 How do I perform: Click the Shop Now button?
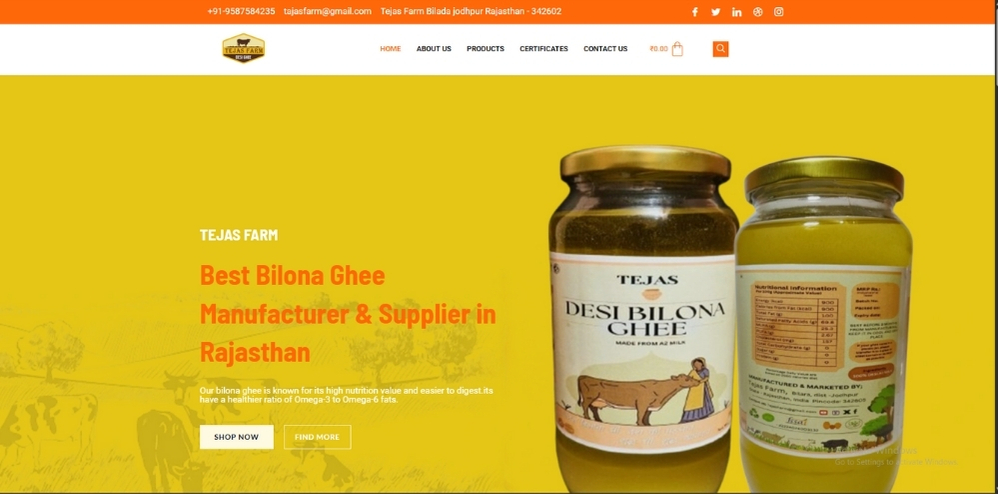tap(237, 437)
